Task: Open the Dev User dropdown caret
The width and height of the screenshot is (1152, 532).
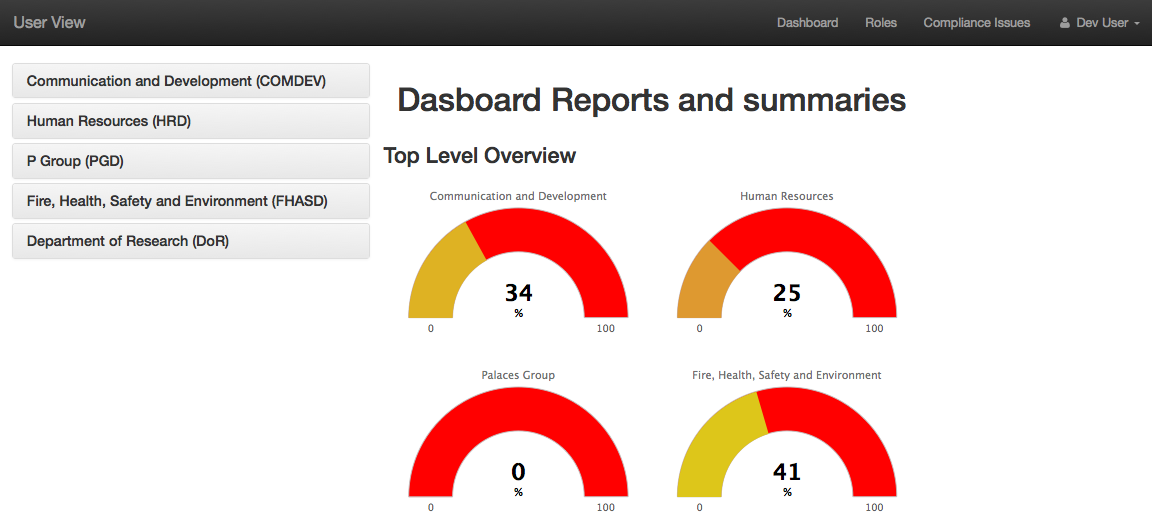Action: point(1137,24)
